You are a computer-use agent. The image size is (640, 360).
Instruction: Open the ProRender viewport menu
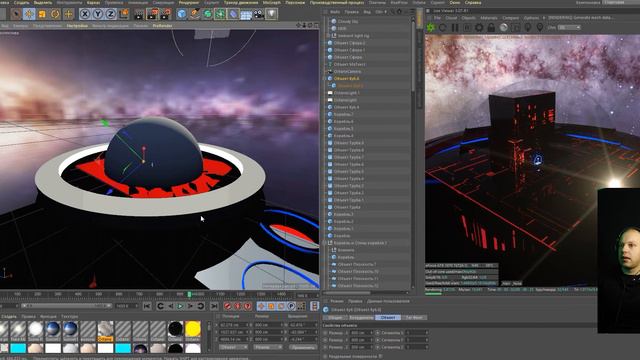(162, 25)
